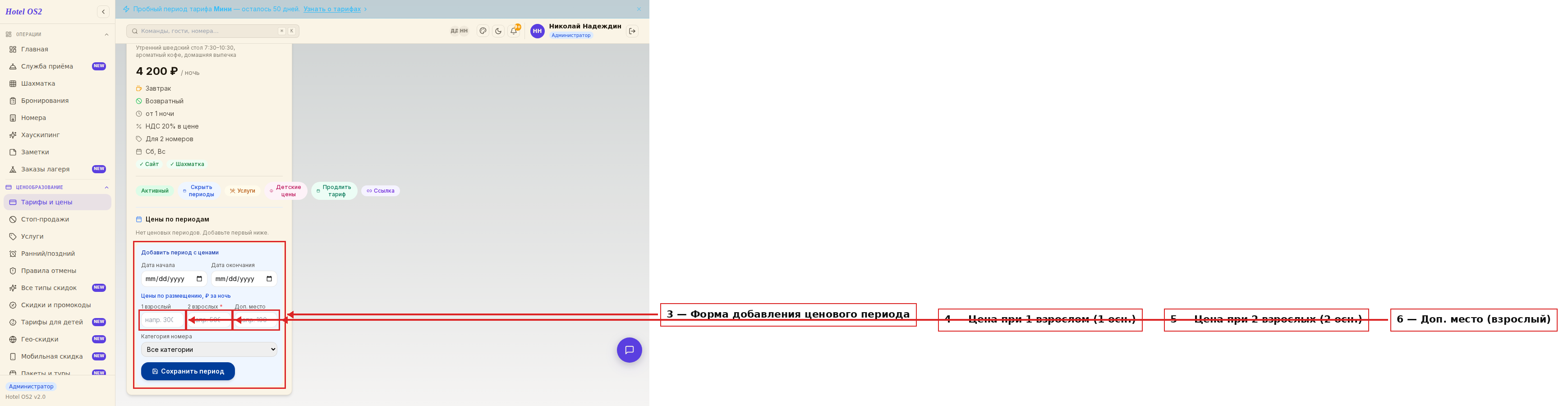This screenshot has width=1568, height=406.
Task: Collapse the Ценообразование section
Action: click(x=106, y=188)
